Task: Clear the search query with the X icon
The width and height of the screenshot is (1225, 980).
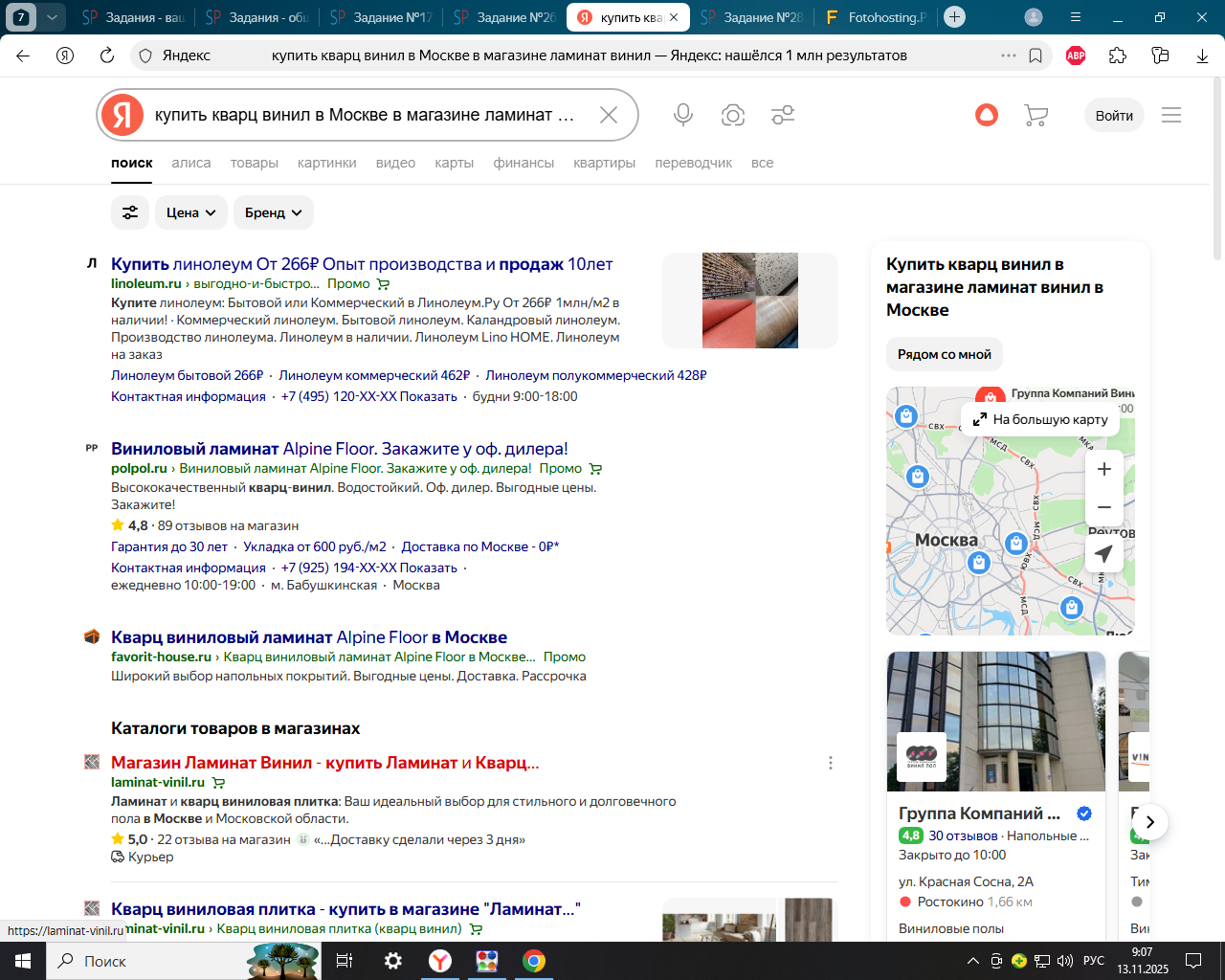Action: click(609, 115)
